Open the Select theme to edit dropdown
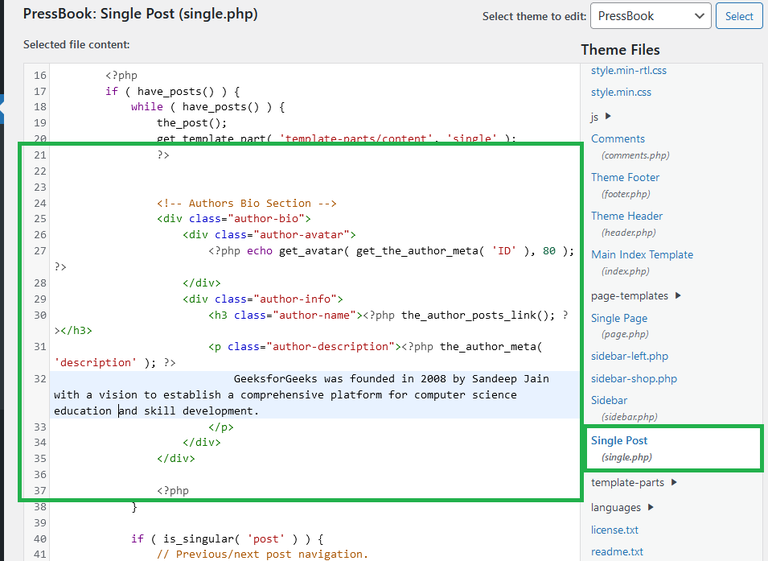This screenshot has width=768, height=561. point(650,16)
